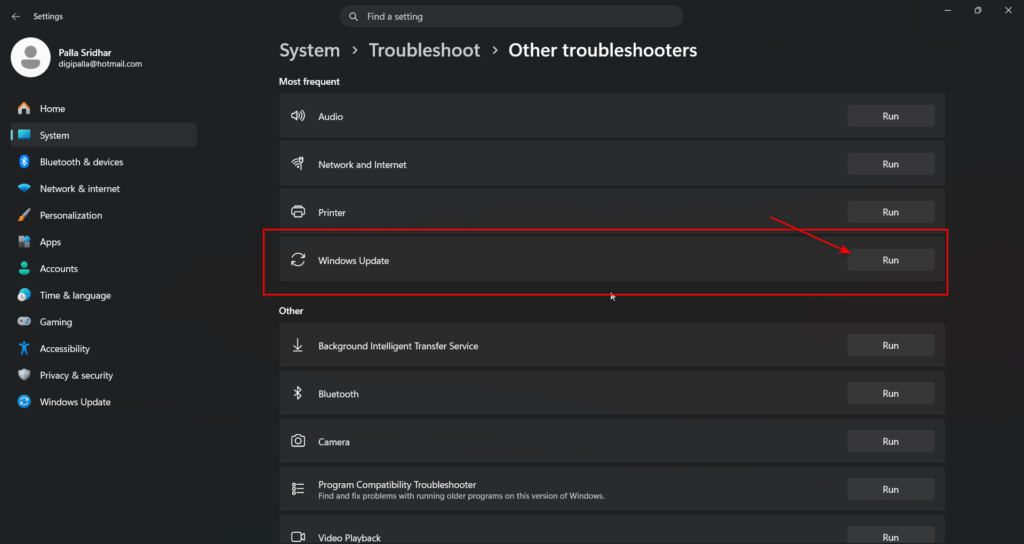Open Gaming settings page

click(x=104, y=322)
